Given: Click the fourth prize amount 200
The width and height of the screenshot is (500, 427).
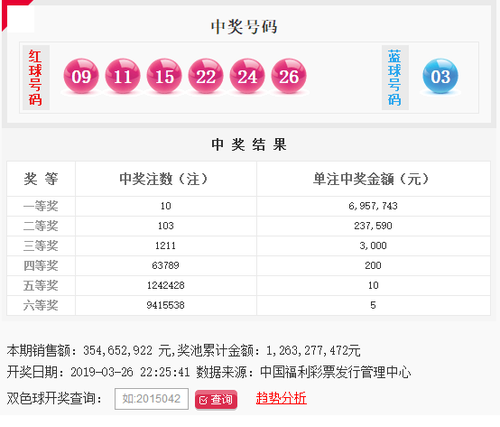Looking at the screenshot, I should 373,266.
